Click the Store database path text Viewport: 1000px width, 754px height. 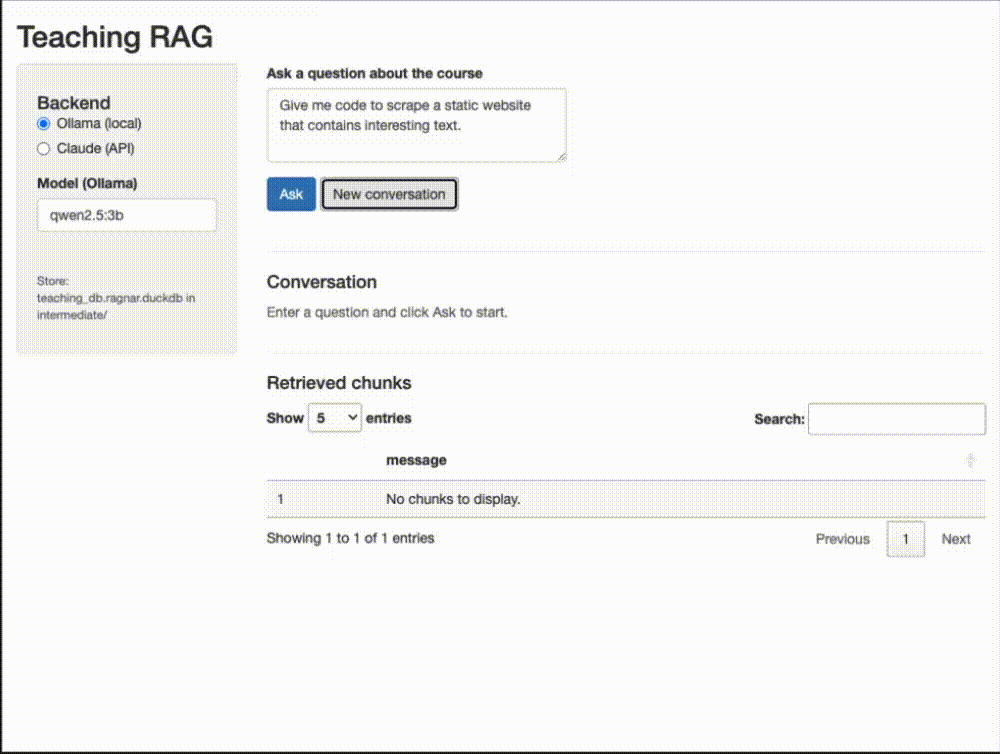tap(116, 297)
